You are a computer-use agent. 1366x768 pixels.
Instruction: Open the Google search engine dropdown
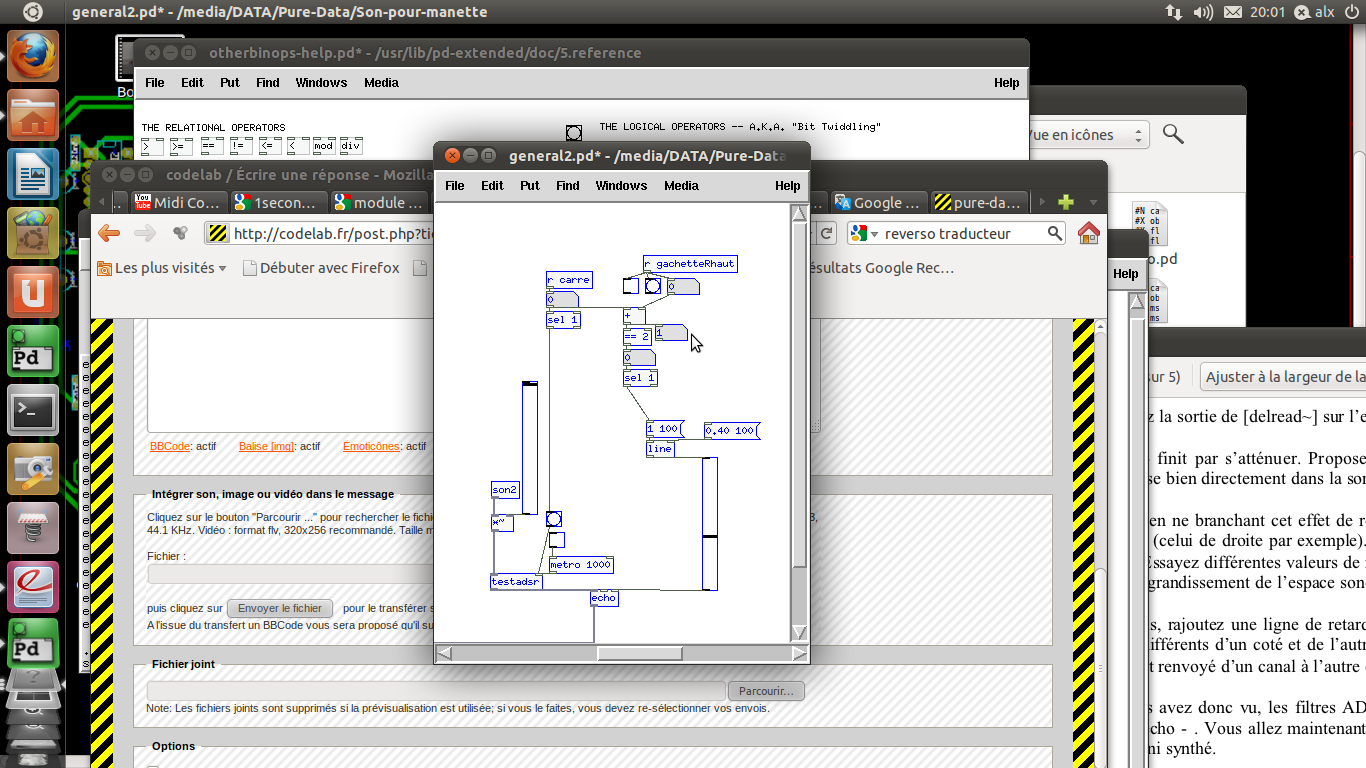coord(865,233)
